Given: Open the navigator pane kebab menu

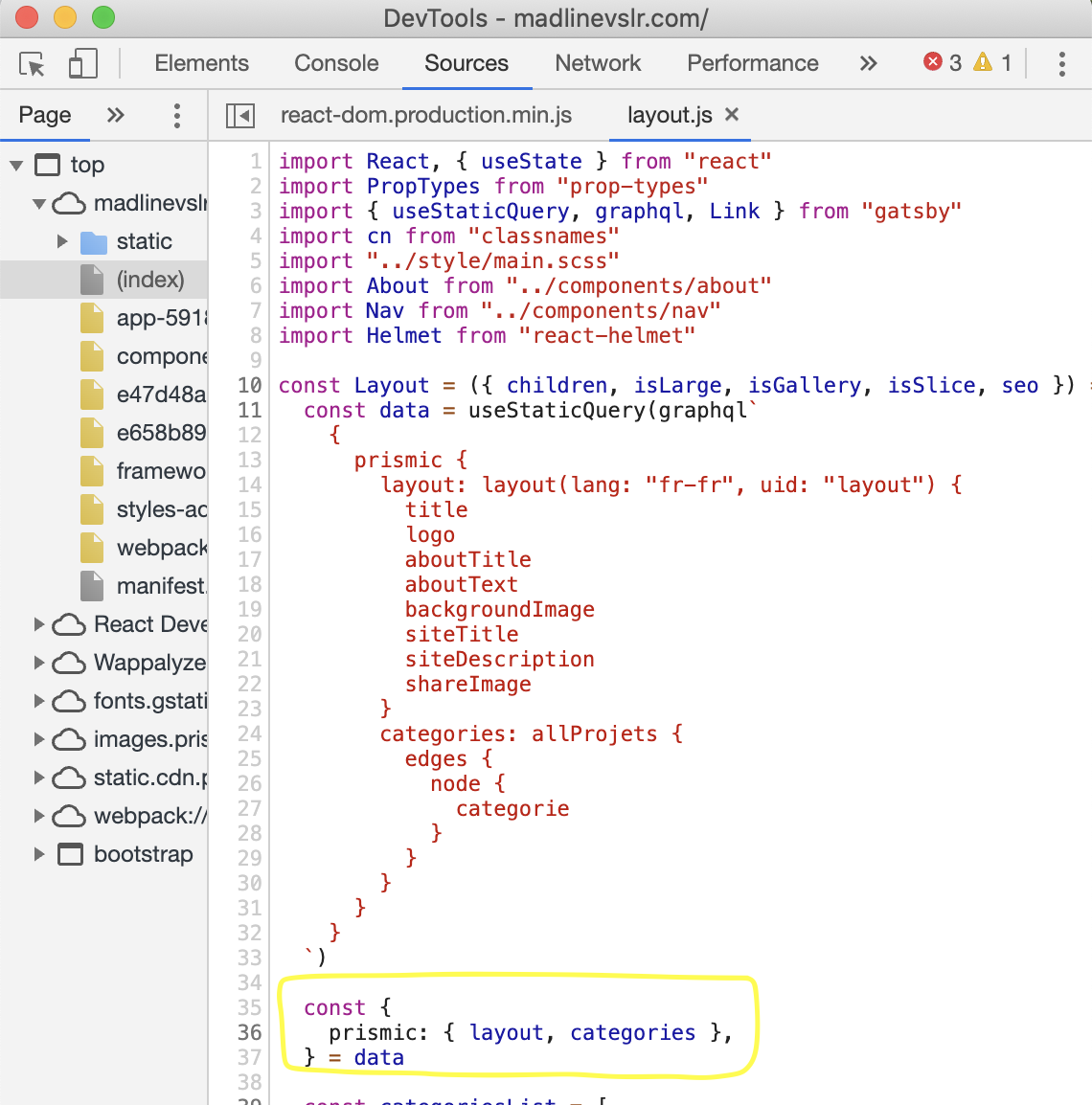Looking at the screenshot, I should tap(177, 116).
